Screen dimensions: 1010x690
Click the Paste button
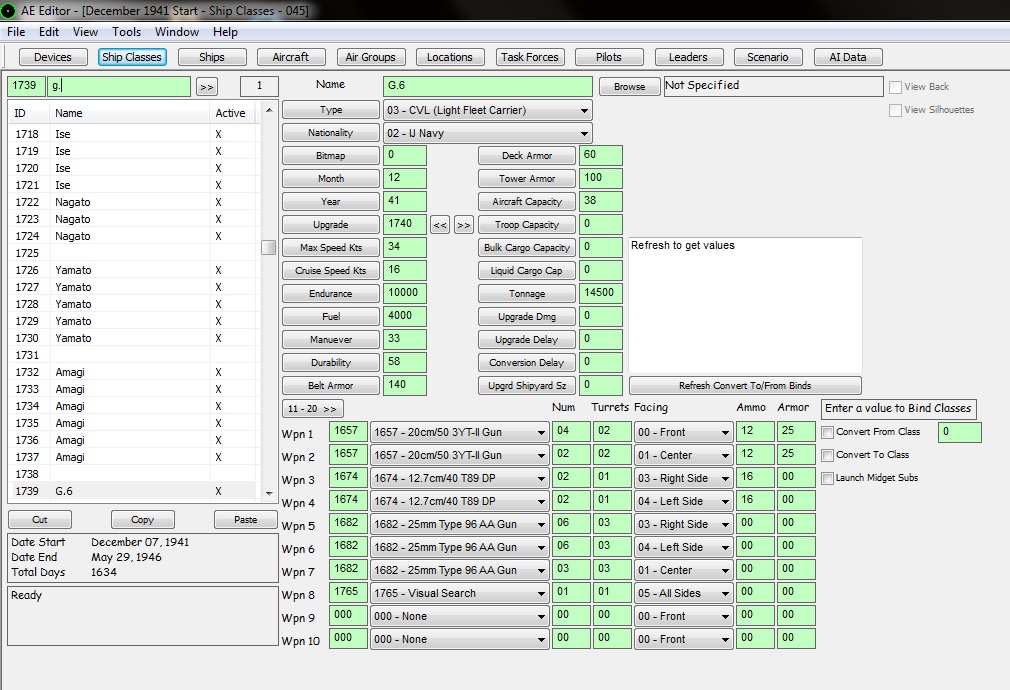tap(245, 520)
